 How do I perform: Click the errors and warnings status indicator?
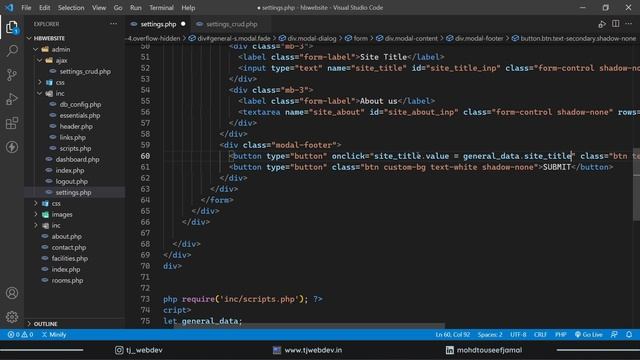click(20, 335)
